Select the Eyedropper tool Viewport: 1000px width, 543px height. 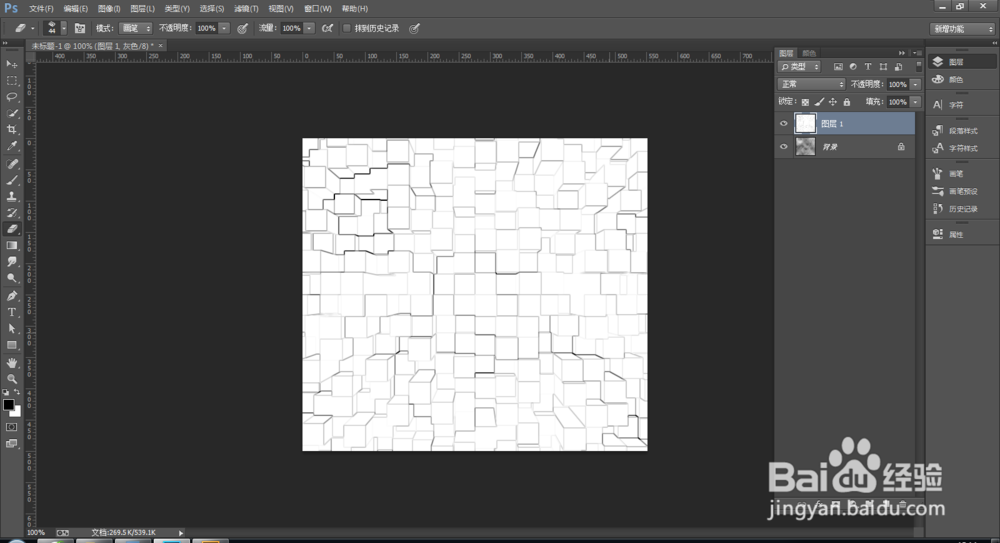11,146
